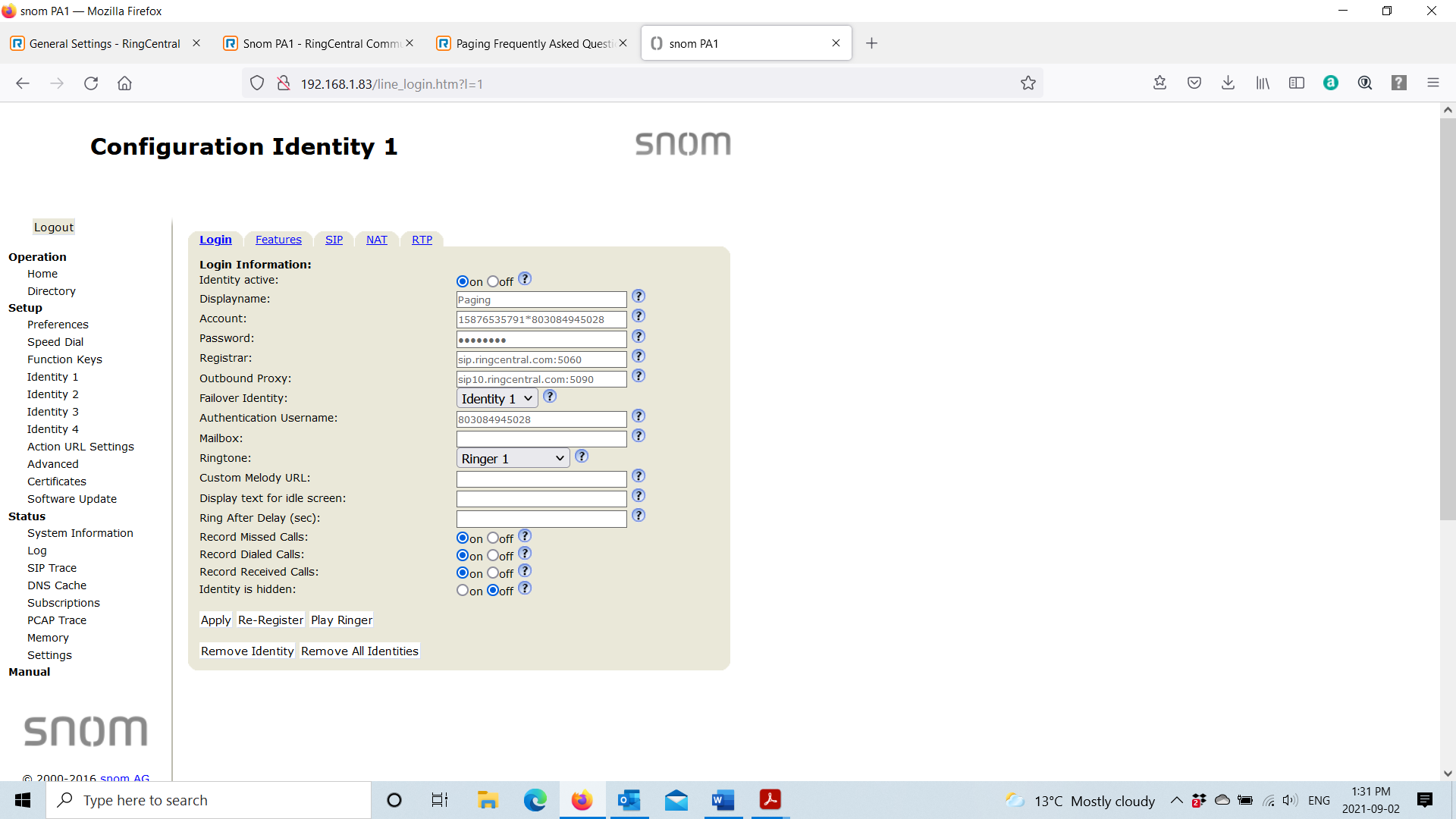This screenshot has width=1456, height=819.
Task: Open Word from taskbar
Action: [723, 800]
